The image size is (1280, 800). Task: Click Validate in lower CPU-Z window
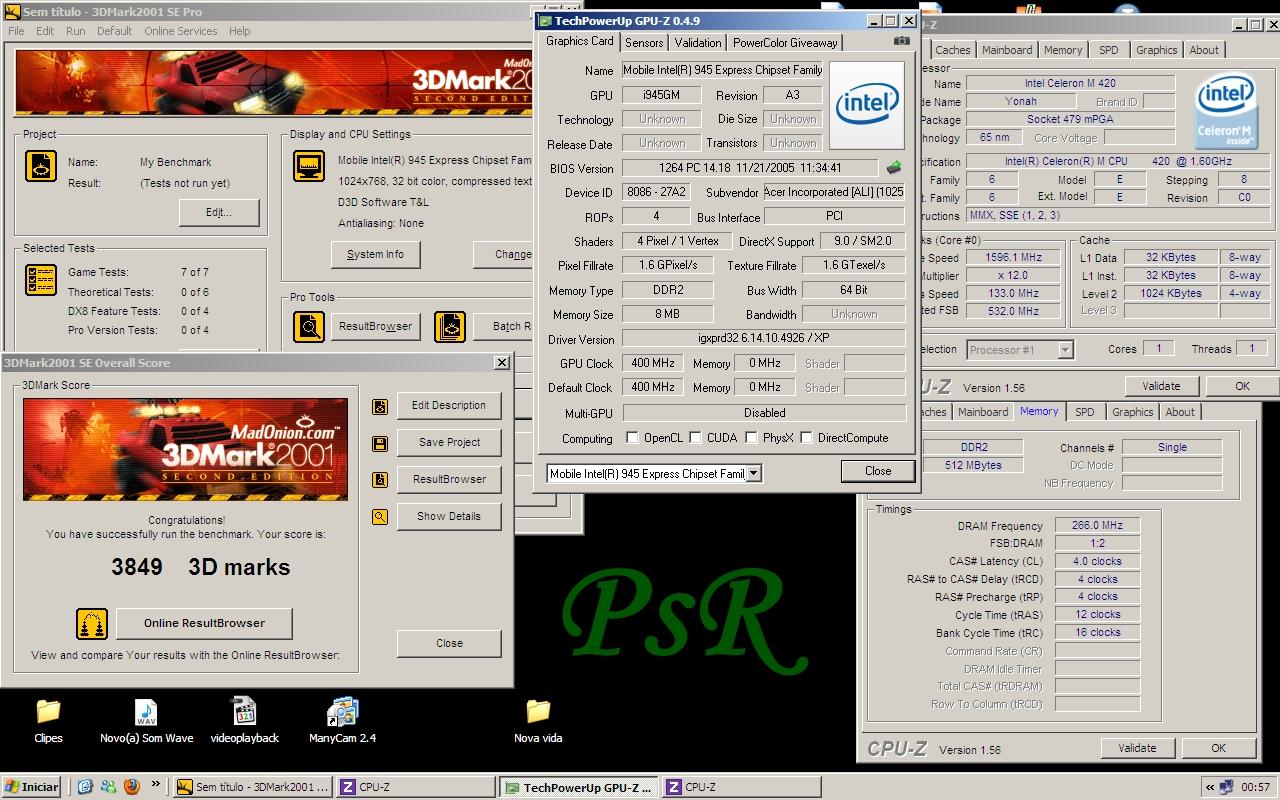tap(1137, 748)
